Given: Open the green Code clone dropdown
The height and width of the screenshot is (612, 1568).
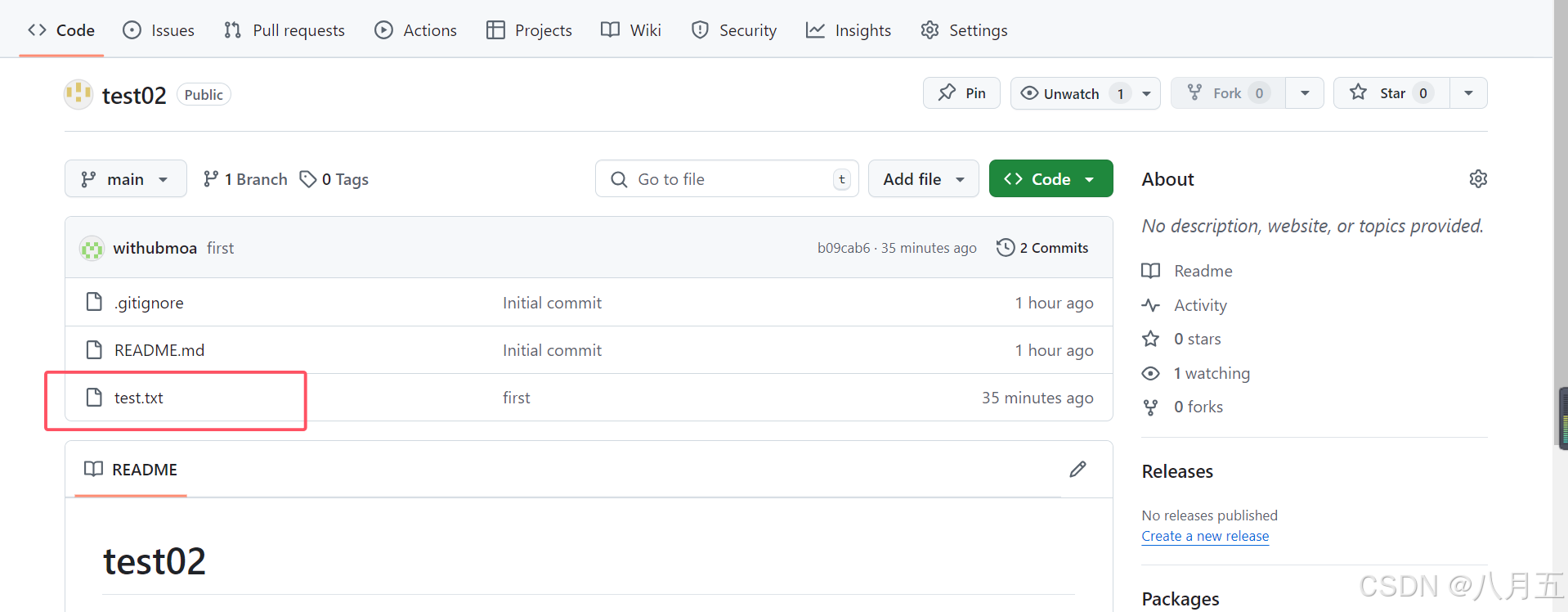Looking at the screenshot, I should pos(1051,178).
